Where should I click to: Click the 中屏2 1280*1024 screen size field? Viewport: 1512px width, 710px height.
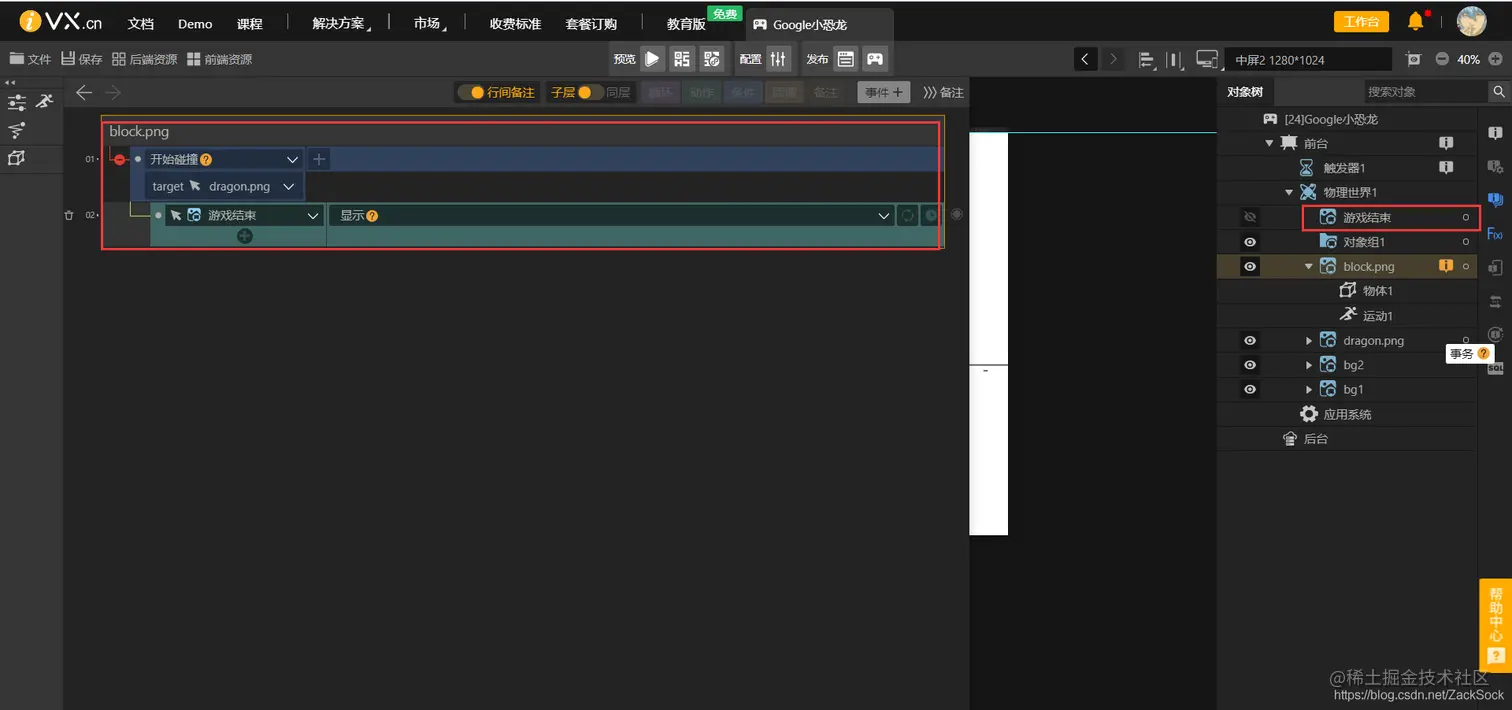pos(1308,59)
